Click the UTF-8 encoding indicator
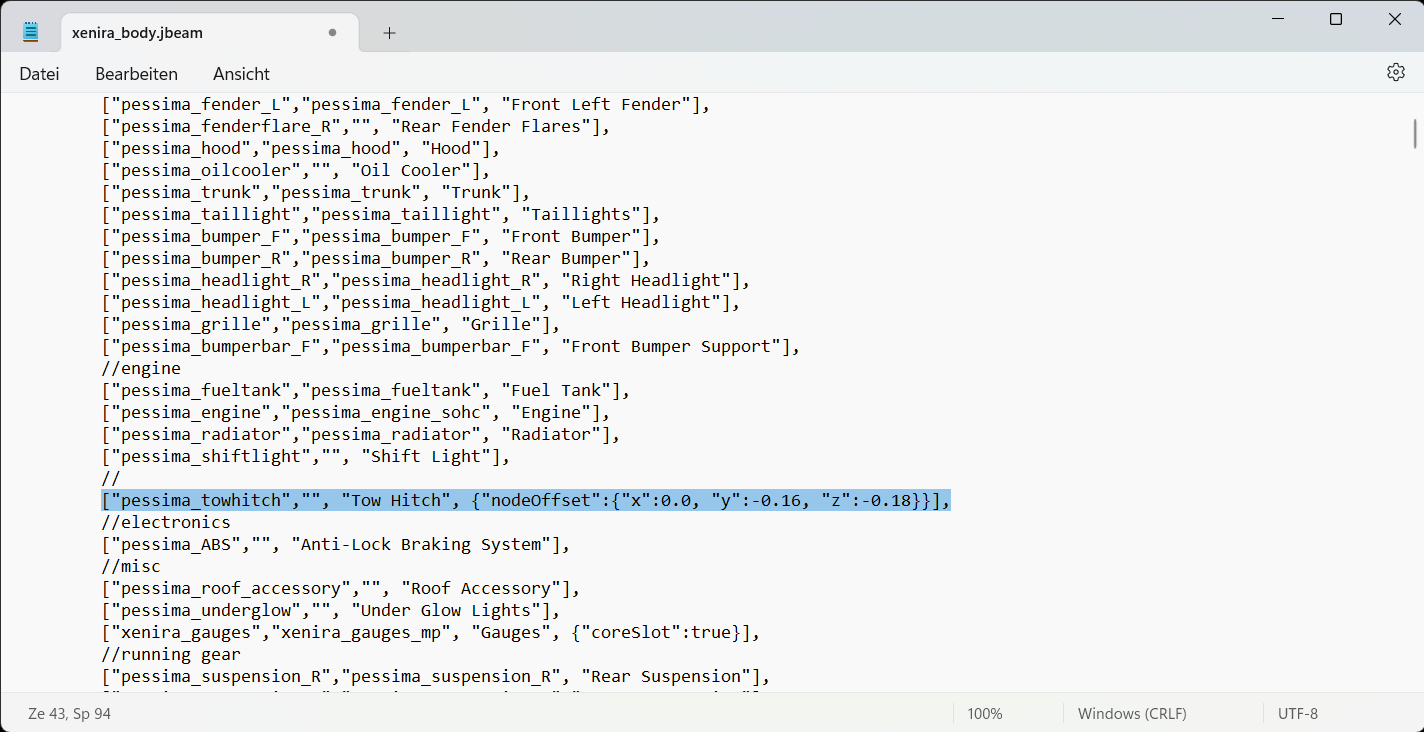Image resolution: width=1424 pixels, height=732 pixels. click(1297, 714)
